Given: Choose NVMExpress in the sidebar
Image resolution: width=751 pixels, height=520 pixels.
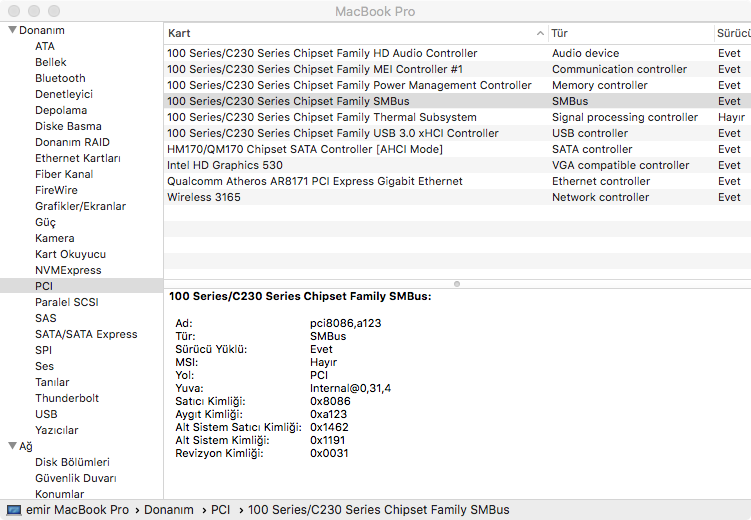Looking at the screenshot, I should click(x=68, y=270).
